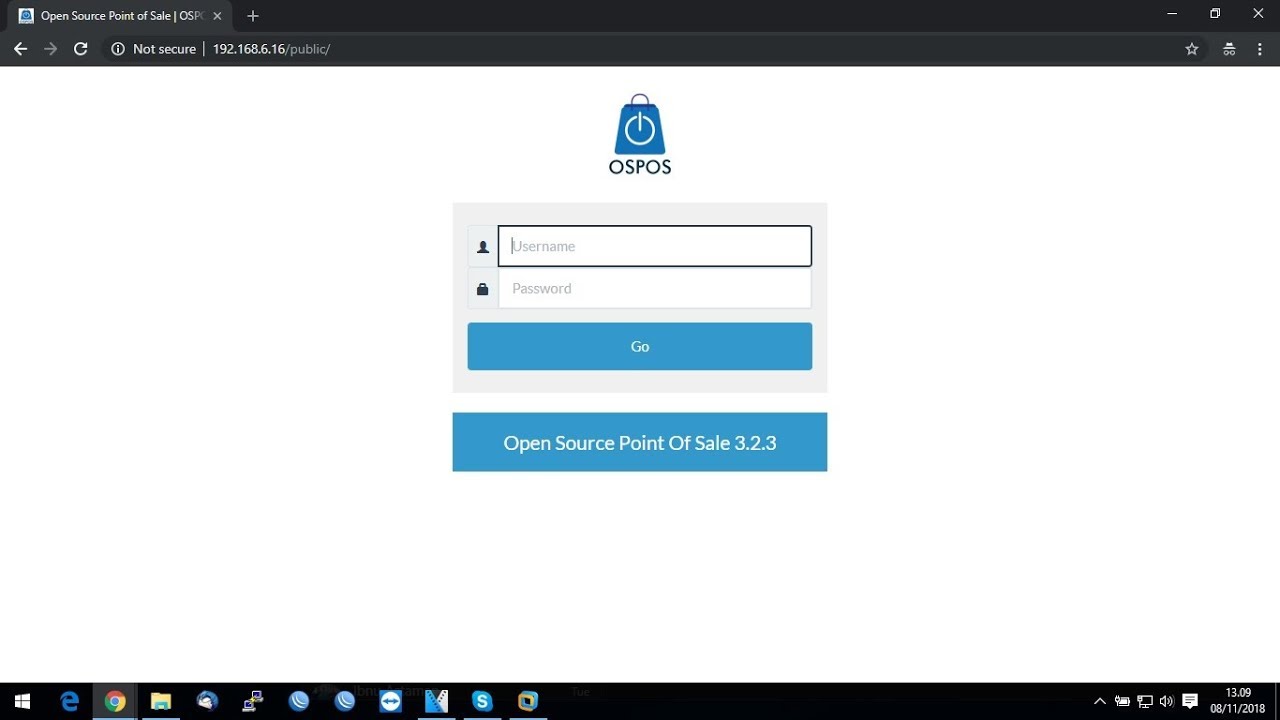This screenshot has width=1280, height=720.
Task: Click the volume speaker icon
Action: point(1167,701)
